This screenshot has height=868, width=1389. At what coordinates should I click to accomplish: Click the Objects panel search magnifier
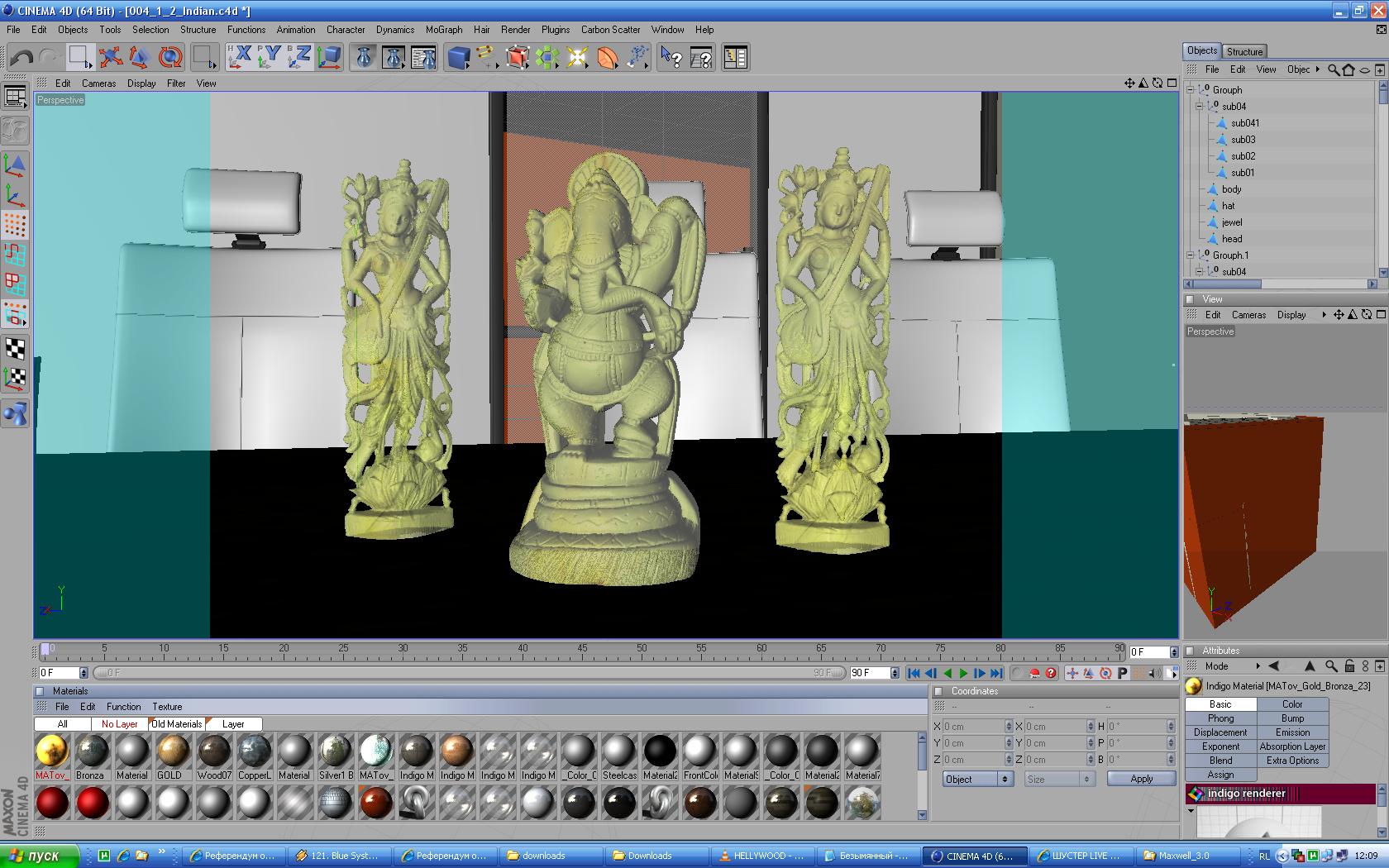1333,69
